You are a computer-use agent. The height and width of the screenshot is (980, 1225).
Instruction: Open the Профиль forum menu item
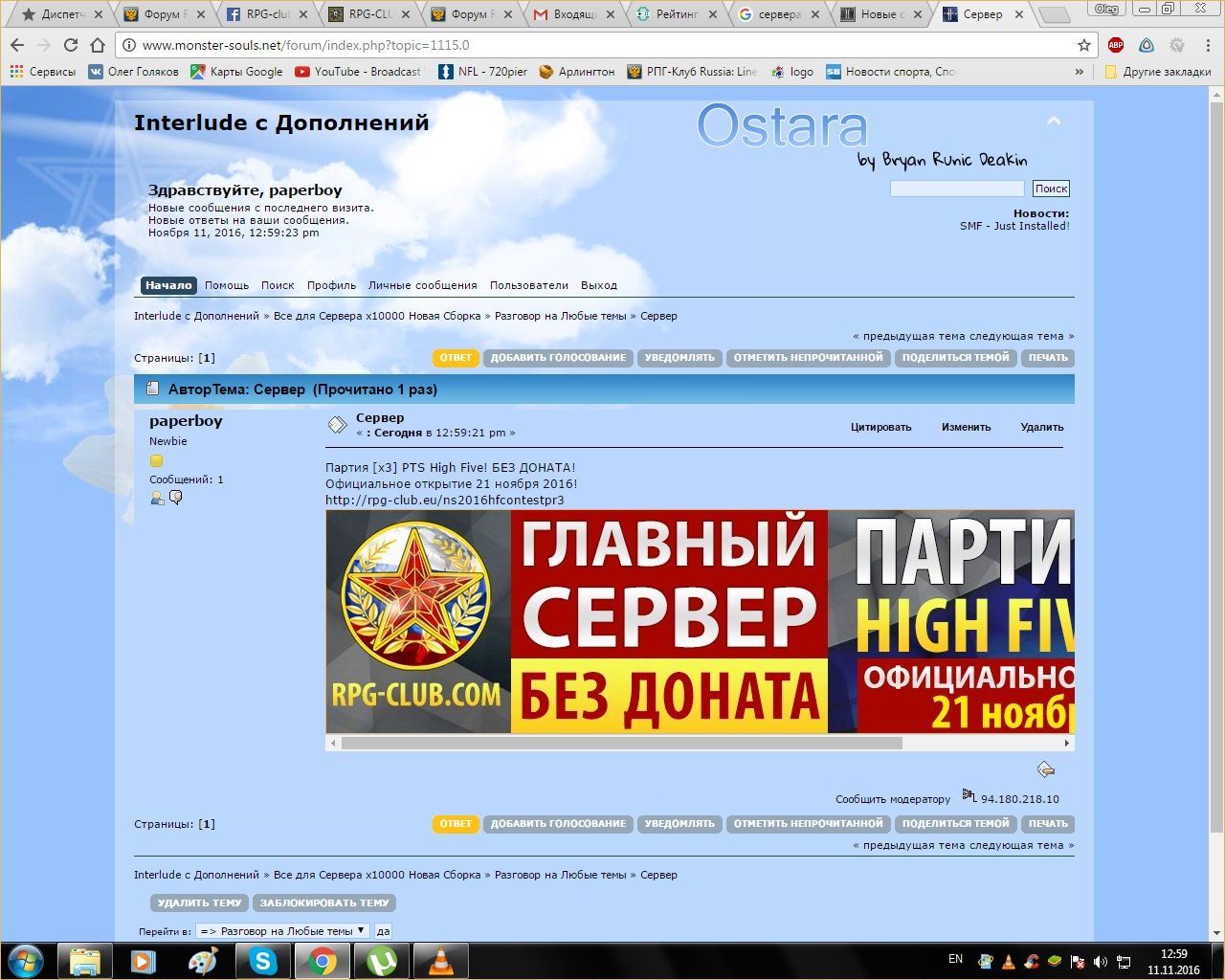[x=331, y=285]
